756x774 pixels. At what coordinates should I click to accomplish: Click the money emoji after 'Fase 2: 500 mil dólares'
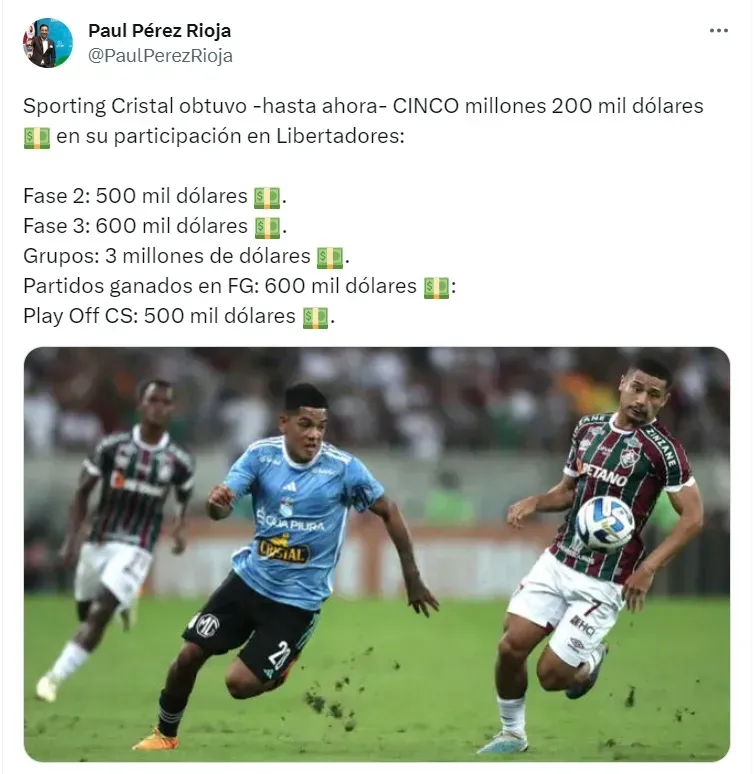click(x=267, y=198)
